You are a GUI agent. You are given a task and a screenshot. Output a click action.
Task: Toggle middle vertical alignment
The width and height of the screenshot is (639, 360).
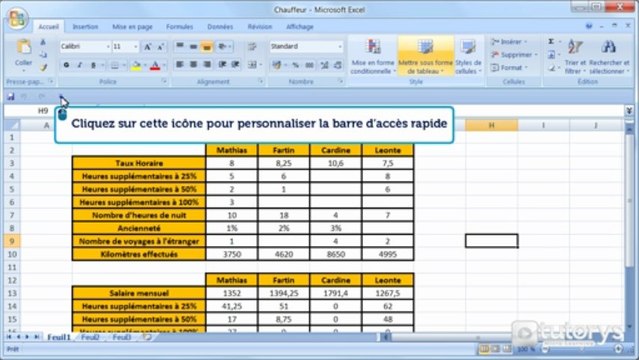(193, 46)
